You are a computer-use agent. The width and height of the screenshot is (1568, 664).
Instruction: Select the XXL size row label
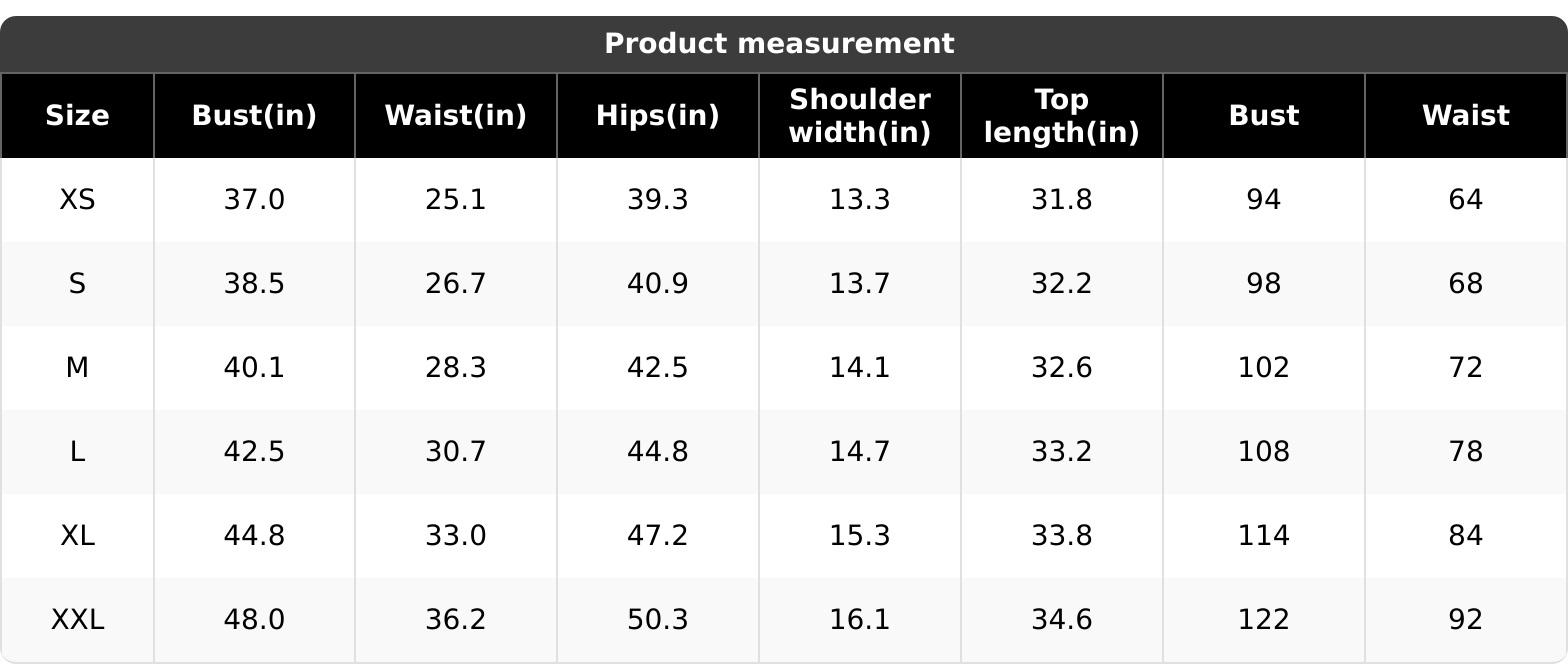[x=77, y=620]
